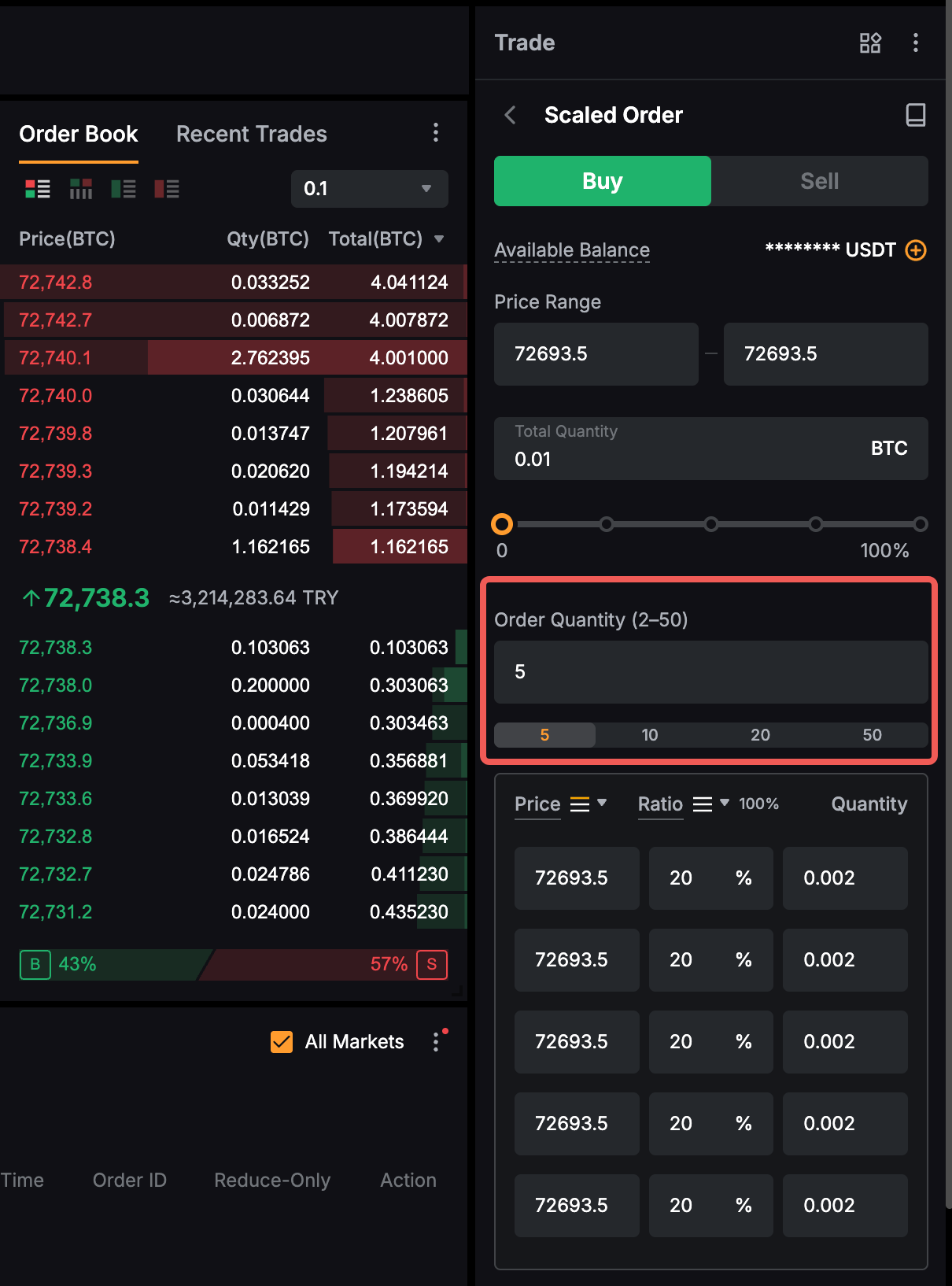
Task: Set order quantity preset to 50
Action: point(872,735)
